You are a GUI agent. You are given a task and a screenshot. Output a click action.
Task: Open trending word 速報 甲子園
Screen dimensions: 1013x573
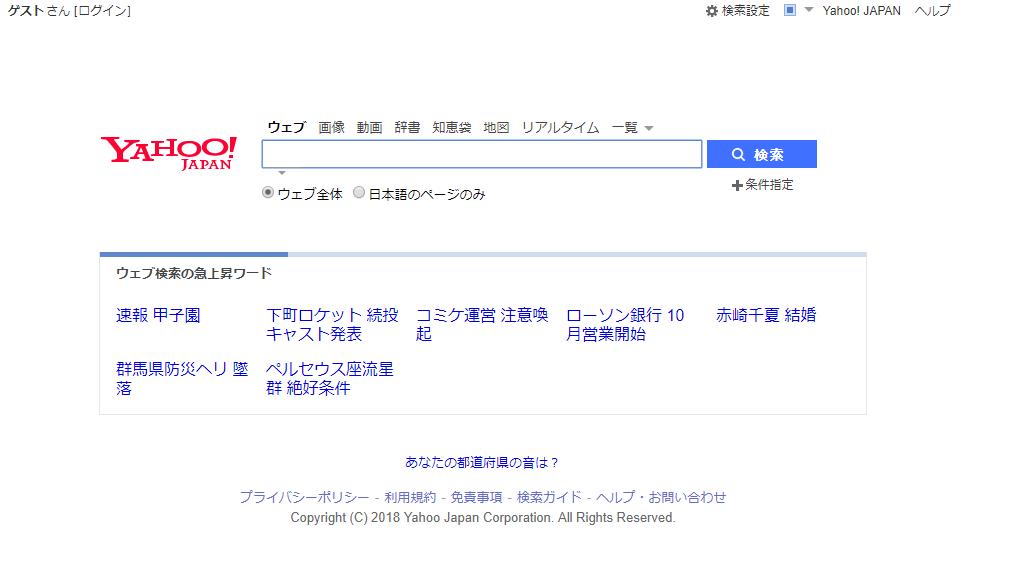coord(158,315)
